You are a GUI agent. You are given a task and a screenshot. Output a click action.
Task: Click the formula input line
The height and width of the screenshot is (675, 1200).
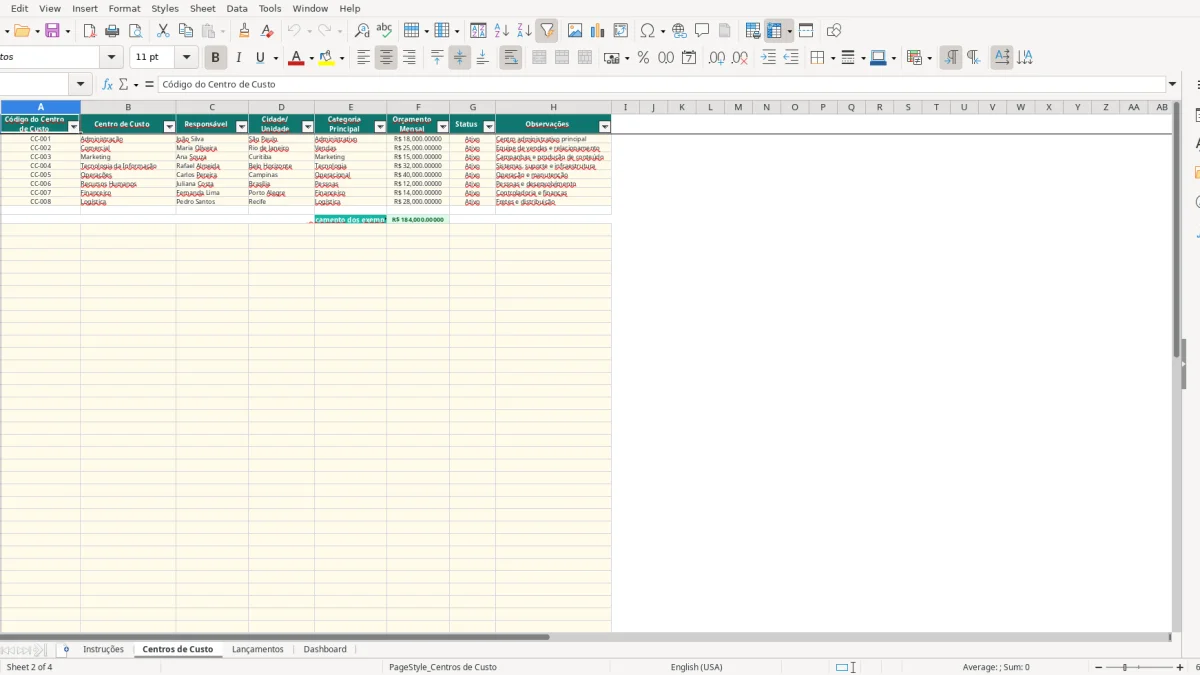point(662,85)
